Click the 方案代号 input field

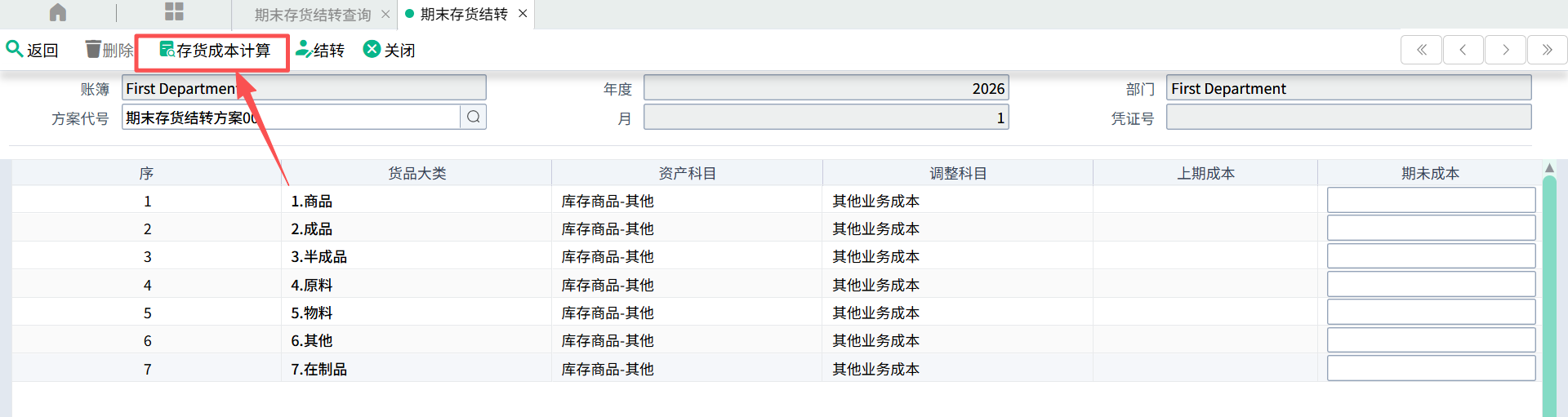click(290, 118)
